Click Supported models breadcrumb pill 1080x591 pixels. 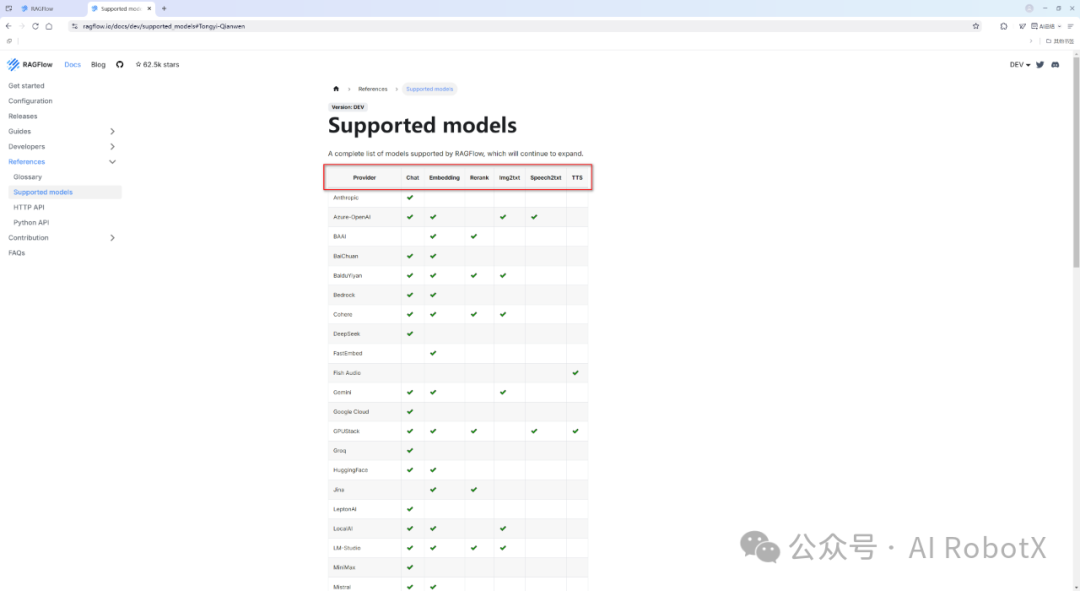(x=429, y=89)
